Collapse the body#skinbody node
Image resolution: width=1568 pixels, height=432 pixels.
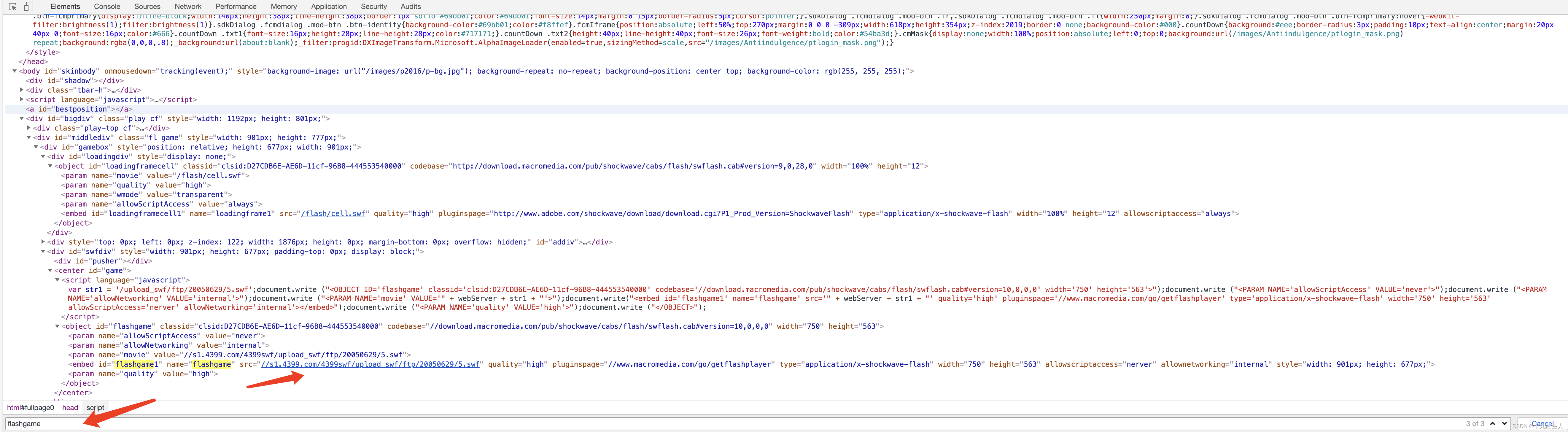tap(15, 71)
